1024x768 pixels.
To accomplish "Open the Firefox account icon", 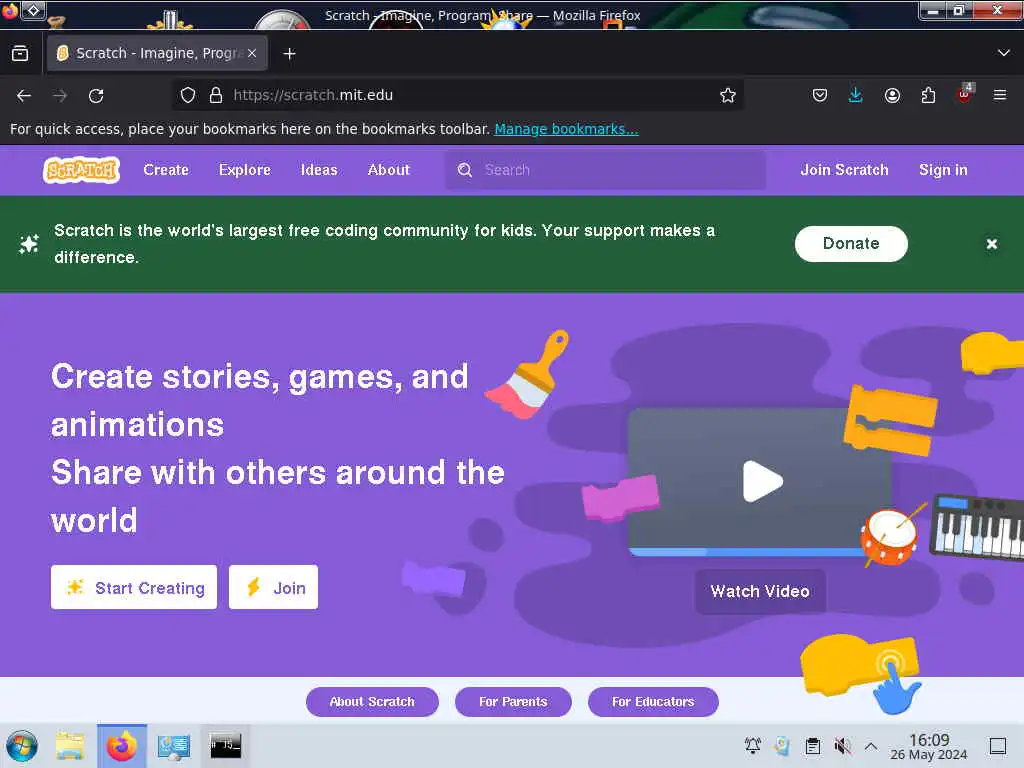I will click(892, 95).
